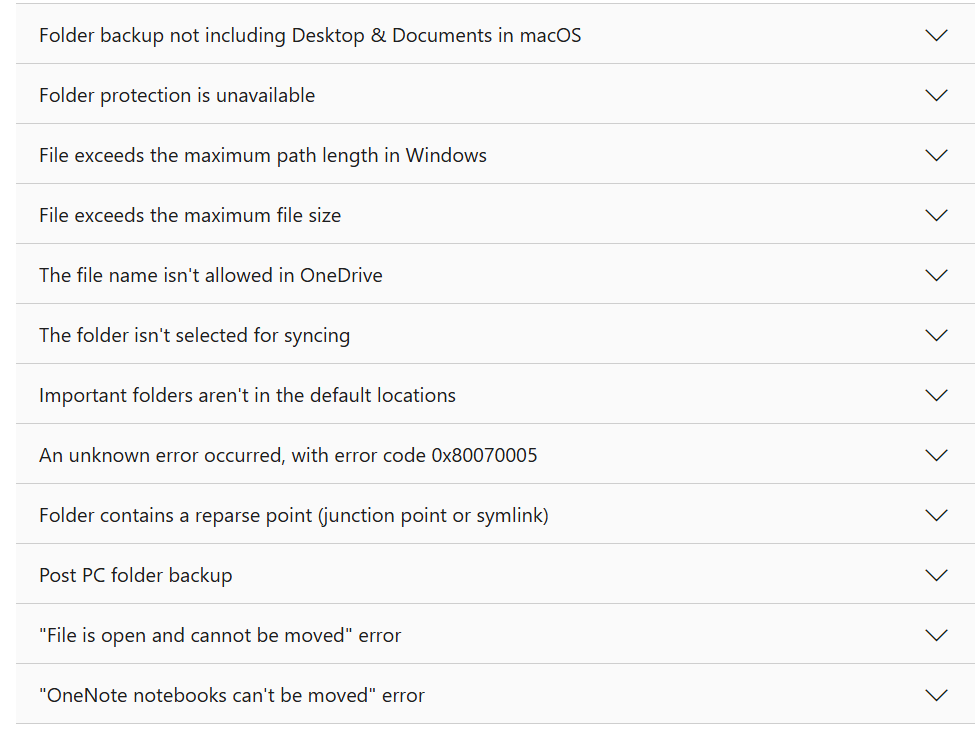
Task: Click the chevron next to the file size topic
Action: click(x=936, y=214)
